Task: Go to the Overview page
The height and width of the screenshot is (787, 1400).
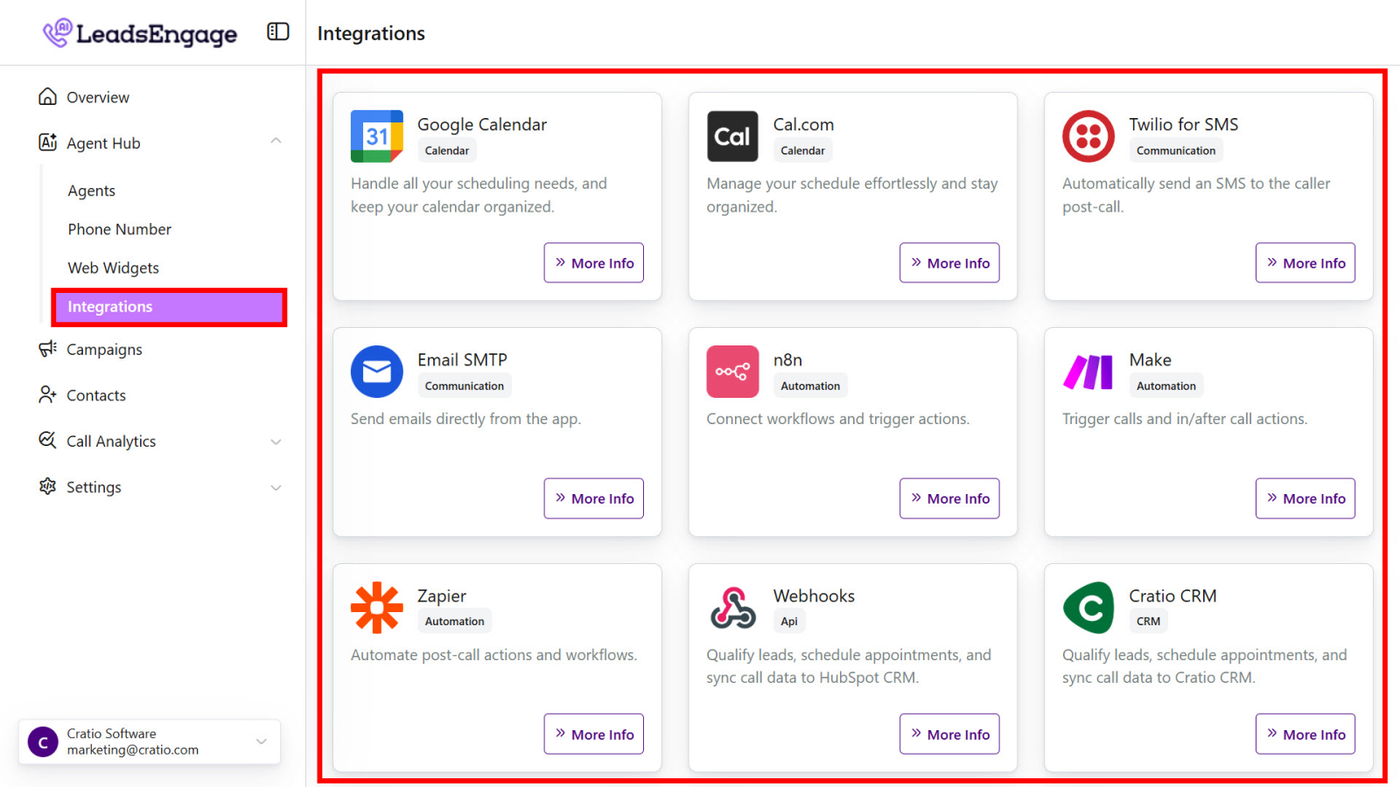Action: (98, 97)
